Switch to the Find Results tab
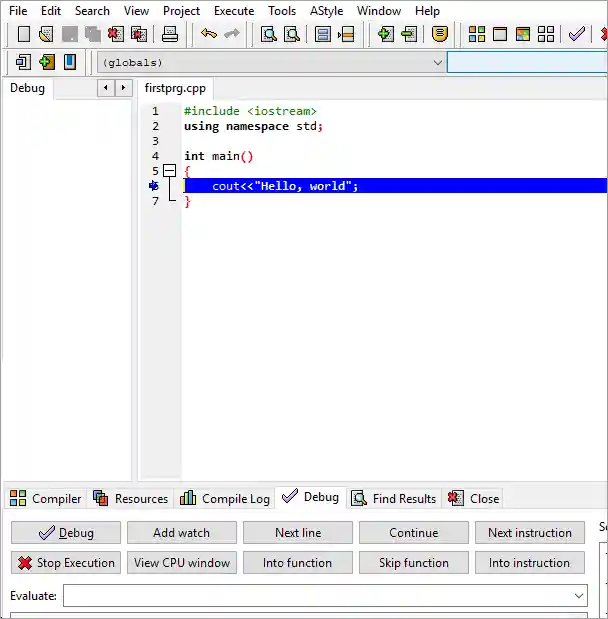608x619 pixels. click(394, 499)
